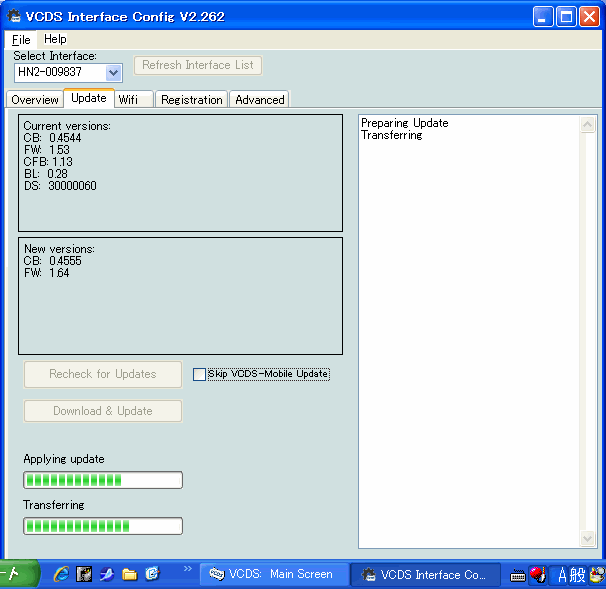Screen dimensions: 606x589
Task: Click current 'CB: 0.4544' version text
Action: [52, 138]
